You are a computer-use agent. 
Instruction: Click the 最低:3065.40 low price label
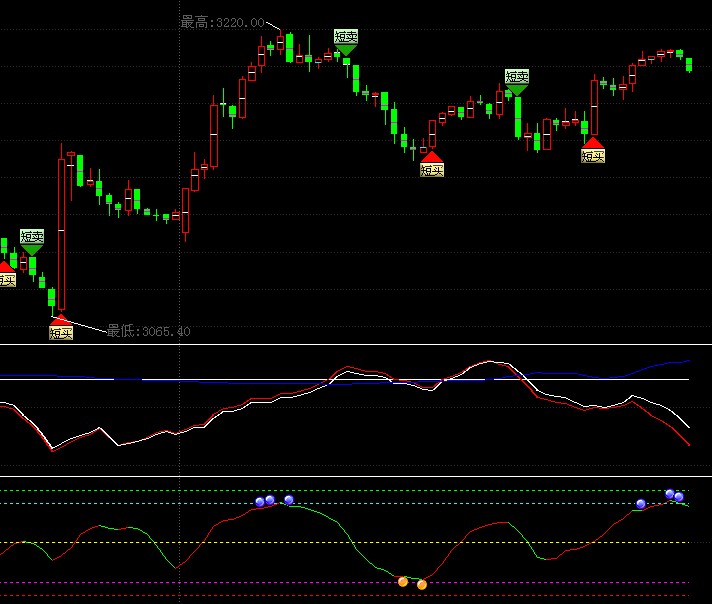tap(148, 331)
